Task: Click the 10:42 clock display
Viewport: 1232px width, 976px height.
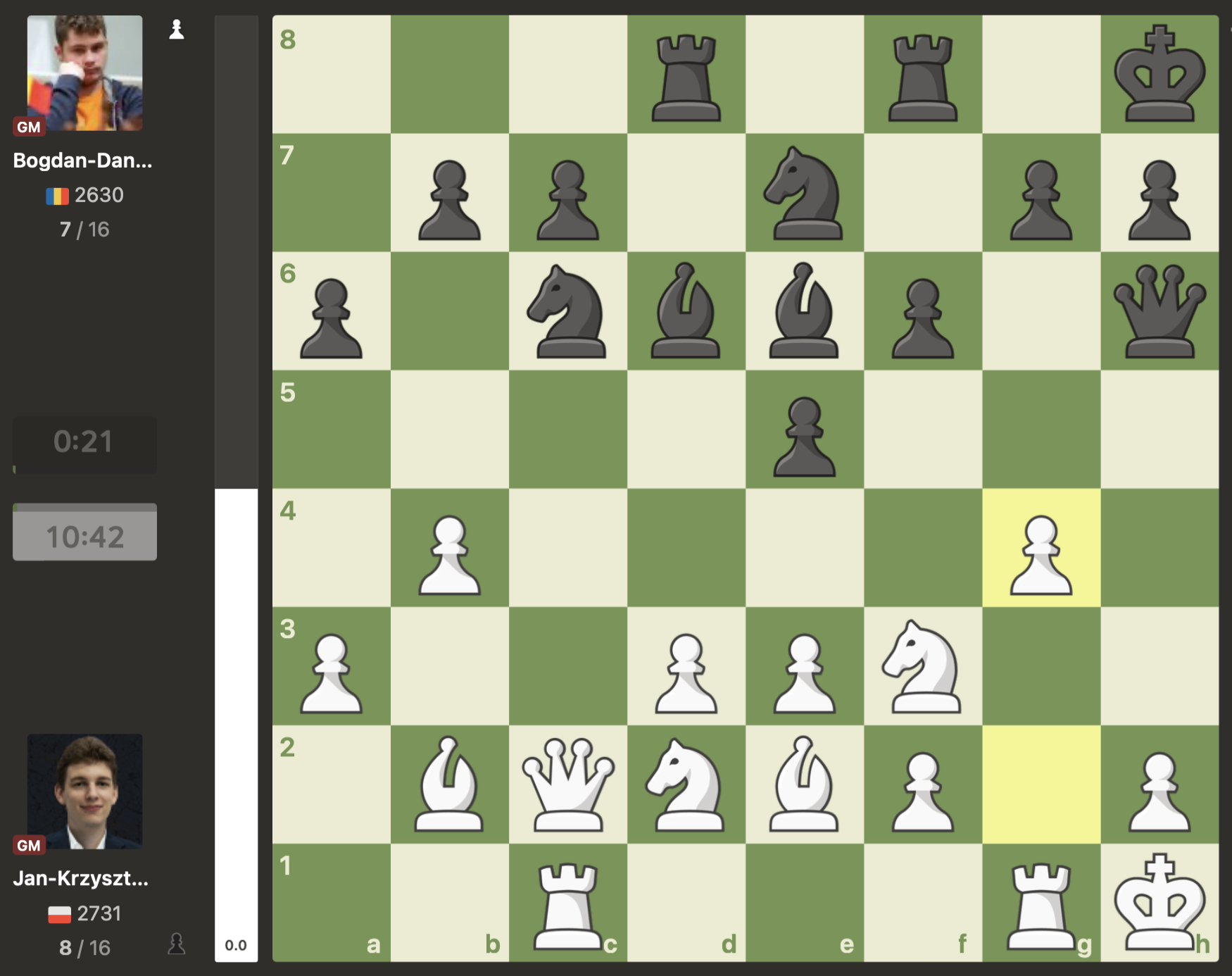Action: tap(84, 536)
